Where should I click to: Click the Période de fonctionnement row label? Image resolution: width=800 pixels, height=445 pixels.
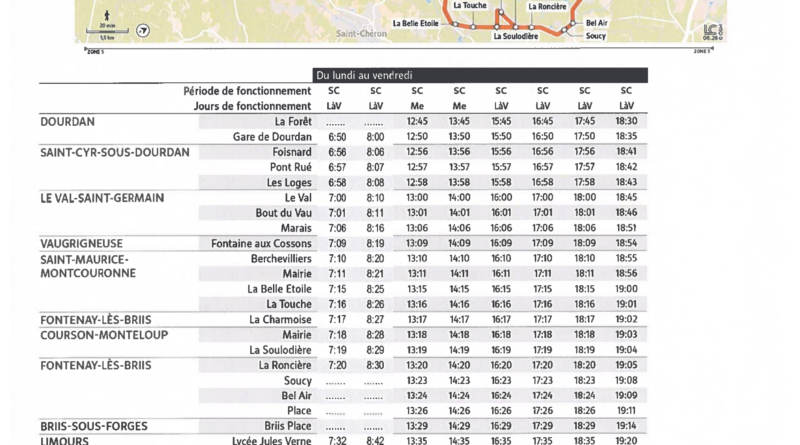tap(247, 91)
